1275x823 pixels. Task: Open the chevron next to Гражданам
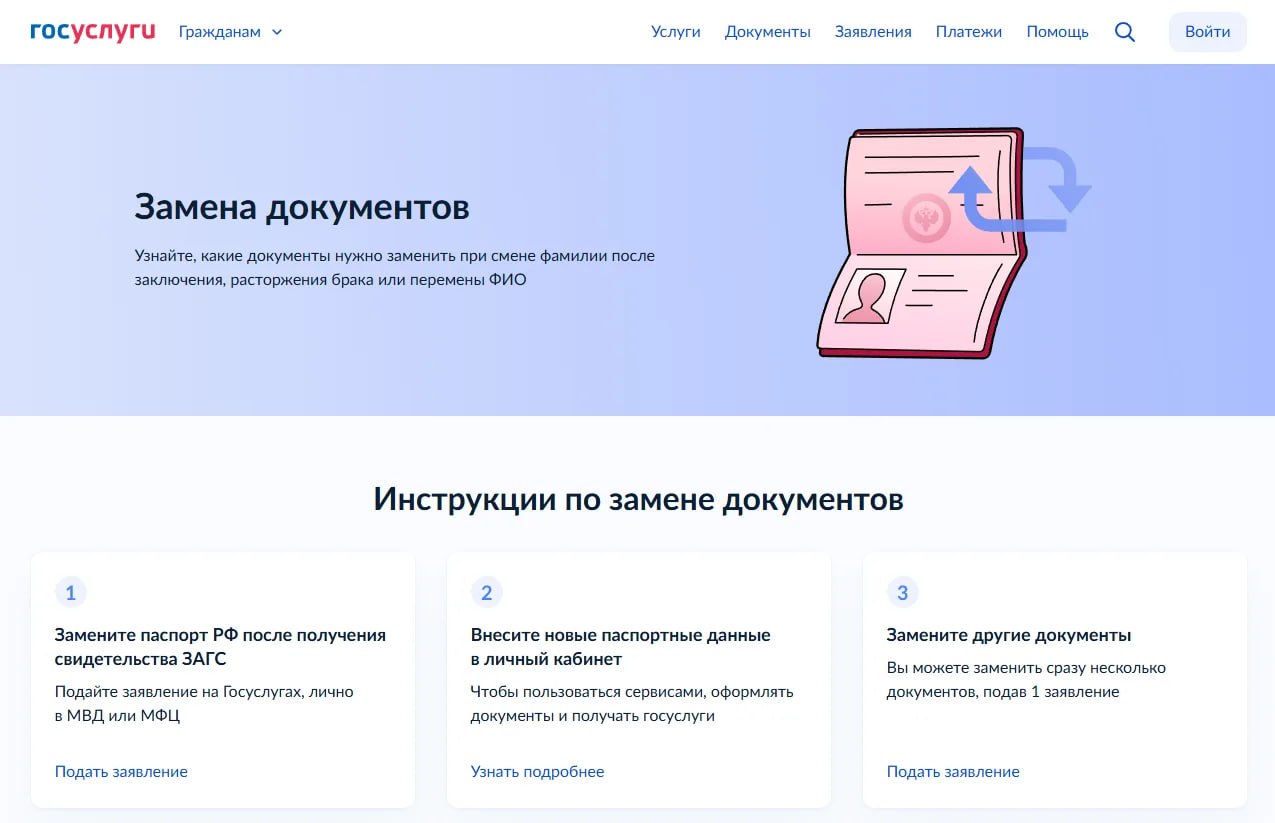click(x=276, y=32)
